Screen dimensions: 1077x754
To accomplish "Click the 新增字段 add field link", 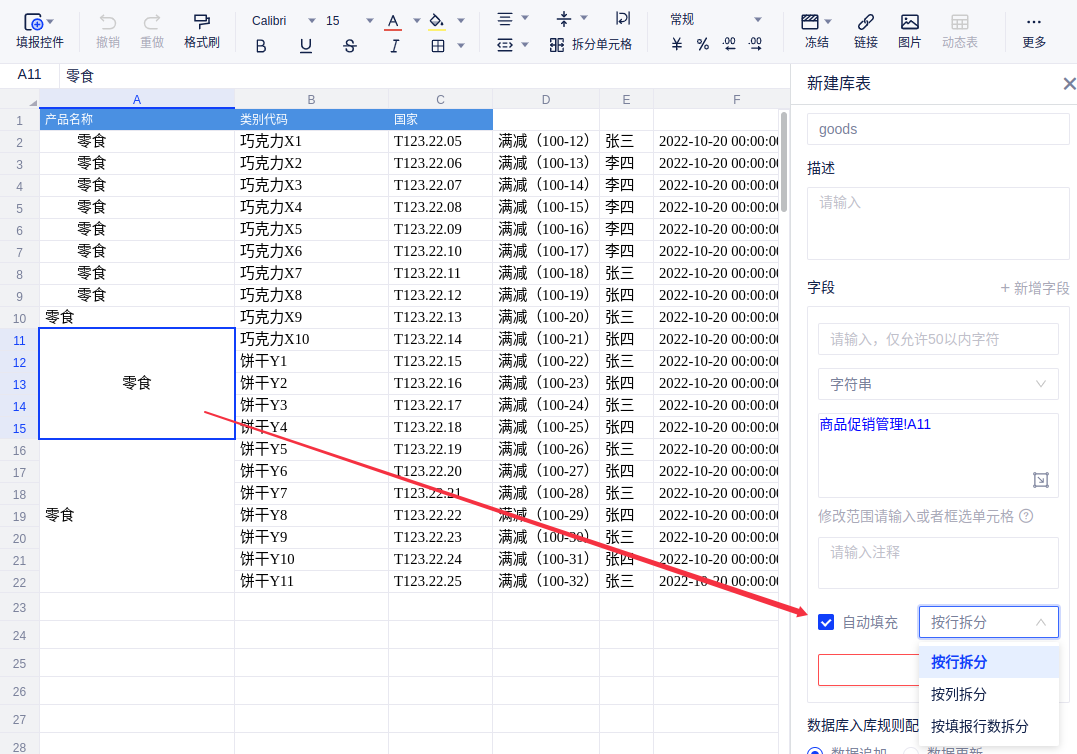I will point(1035,288).
